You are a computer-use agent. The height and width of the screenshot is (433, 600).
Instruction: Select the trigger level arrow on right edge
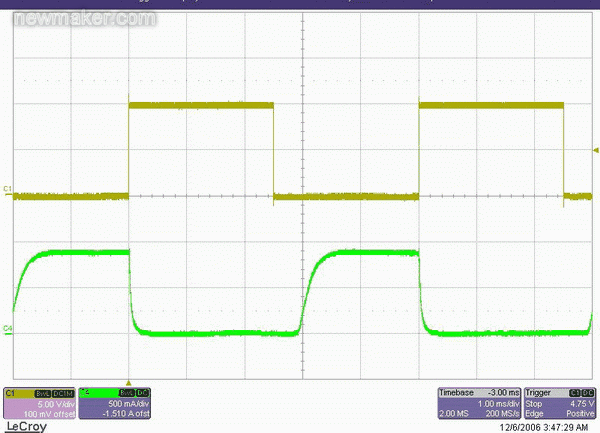tap(595, 152)
